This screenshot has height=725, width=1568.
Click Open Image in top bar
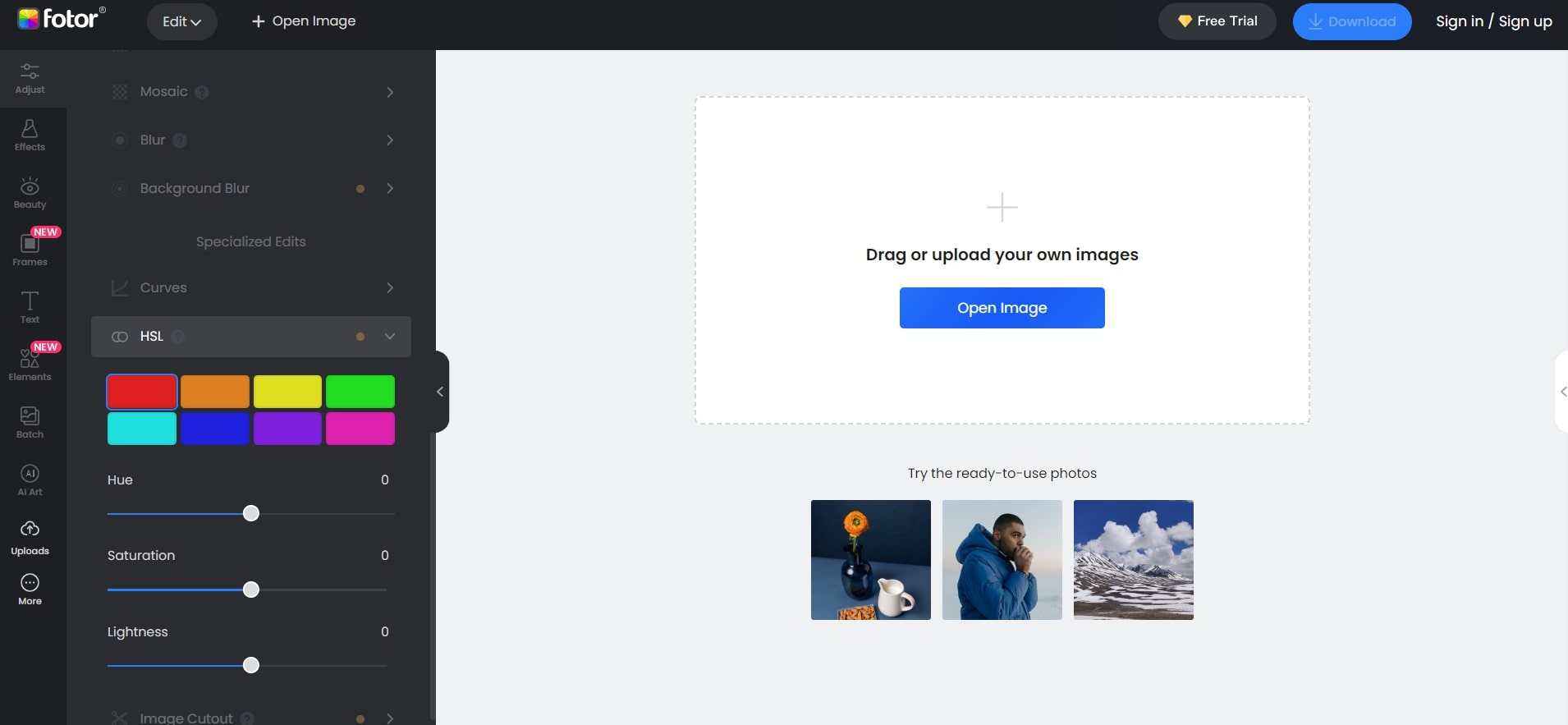pos(304,21)
